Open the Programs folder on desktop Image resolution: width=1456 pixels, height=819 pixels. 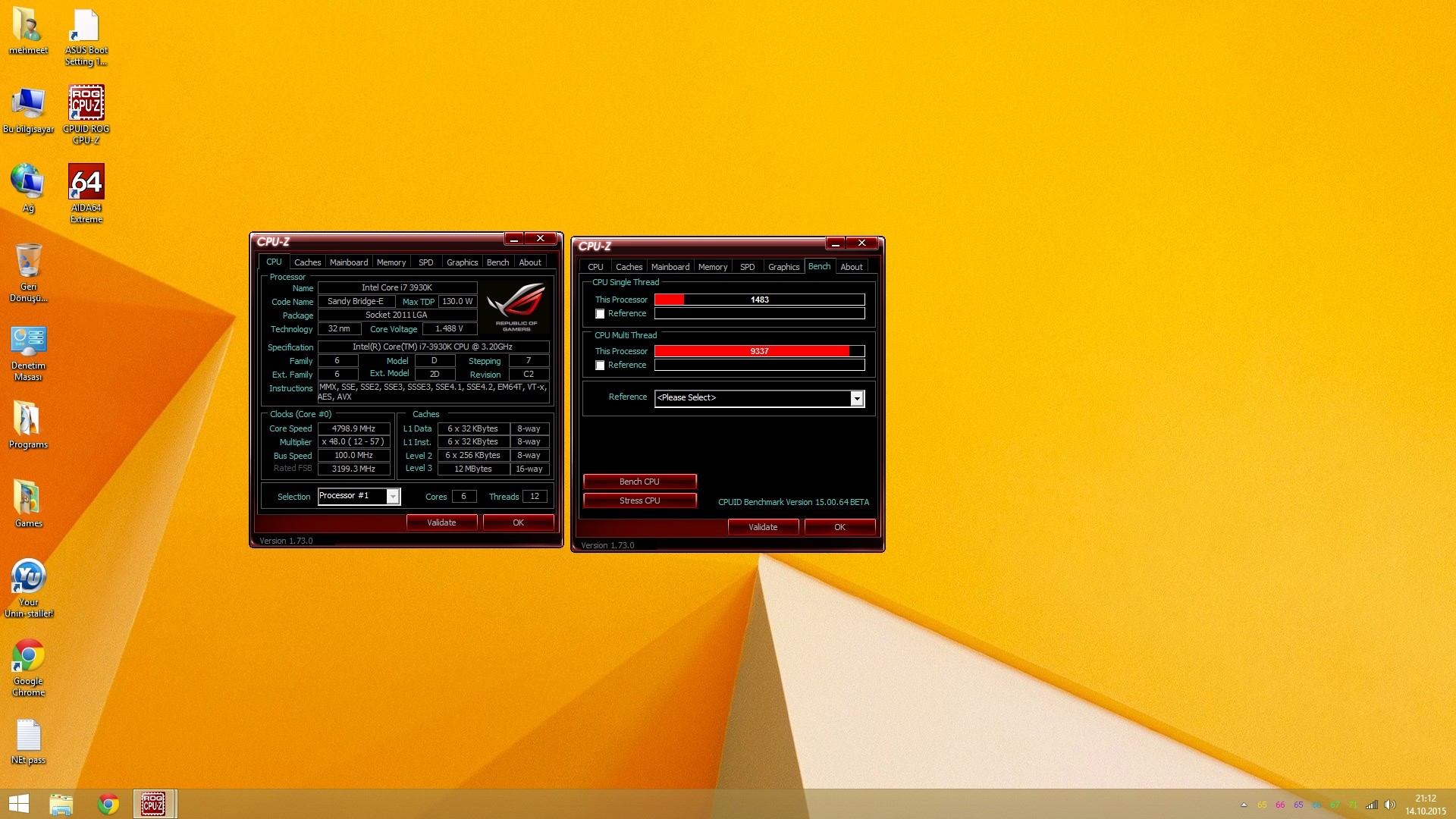(x=28, y=425)
